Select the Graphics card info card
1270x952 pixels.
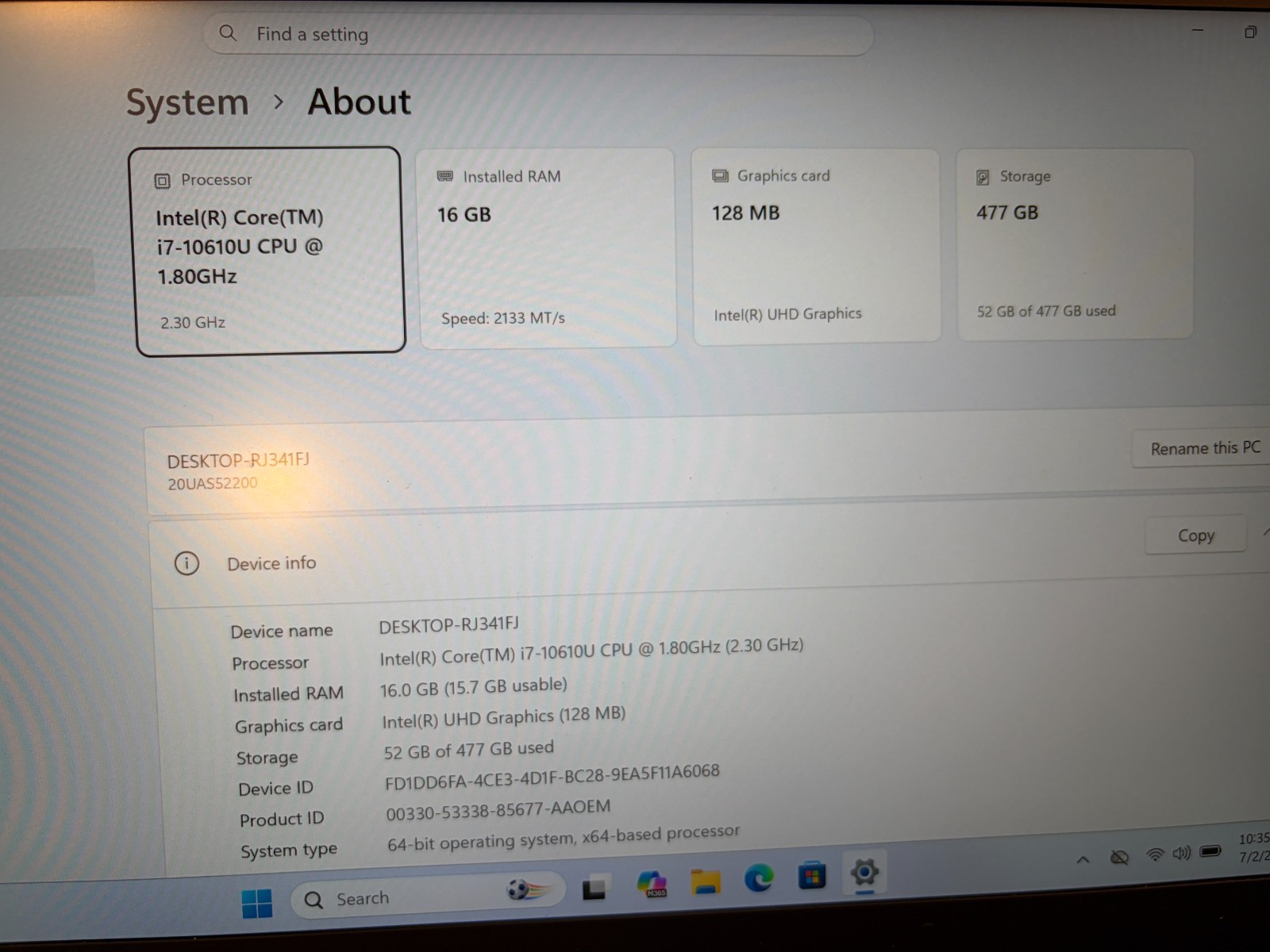(816, 246)
